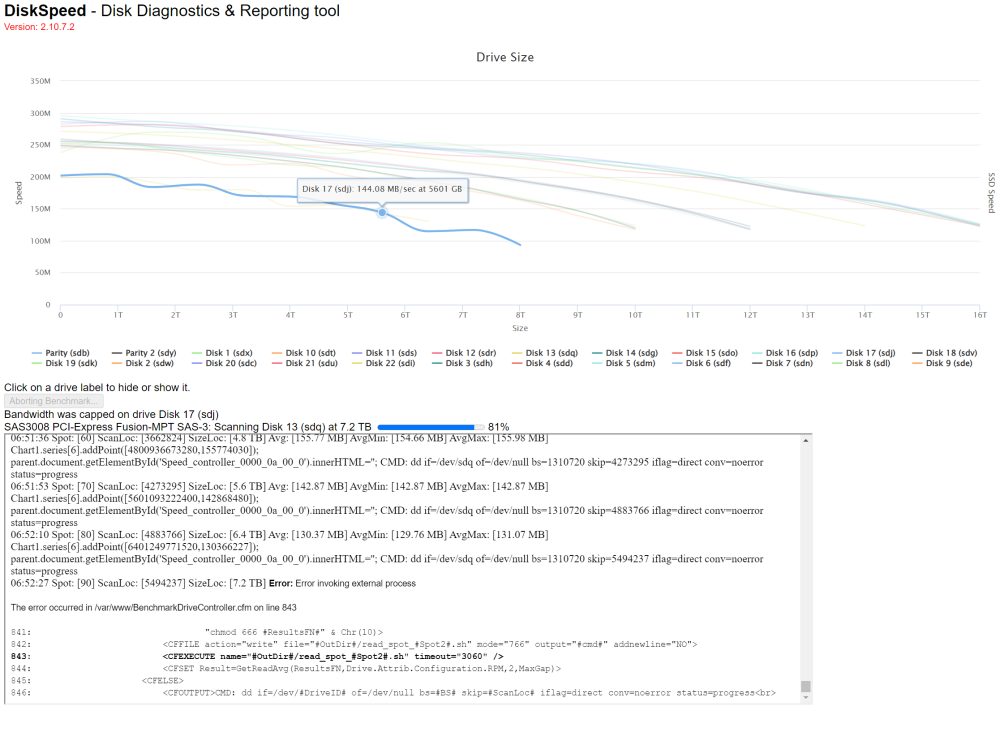The image size is (1000, 741).
Task: Toggle Disk 17 (sdj) legend entry
Action: [x=864, y=353]
